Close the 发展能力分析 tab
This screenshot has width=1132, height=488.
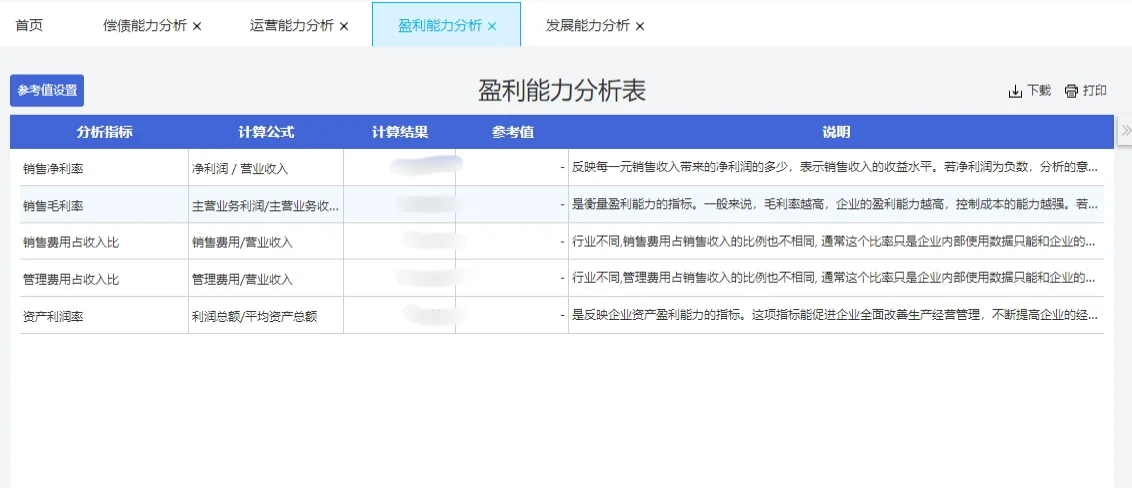[x=640, y=26]
